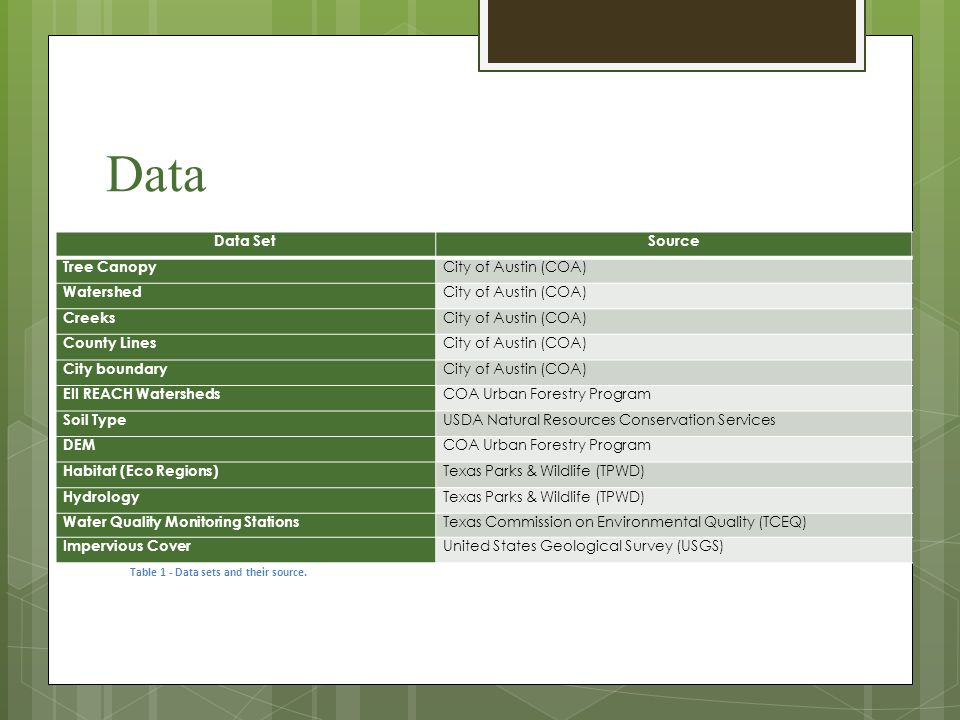960x720 pixels.
Task: Click the source for Habitat (Eco Regions)
Action: point(673,474)
